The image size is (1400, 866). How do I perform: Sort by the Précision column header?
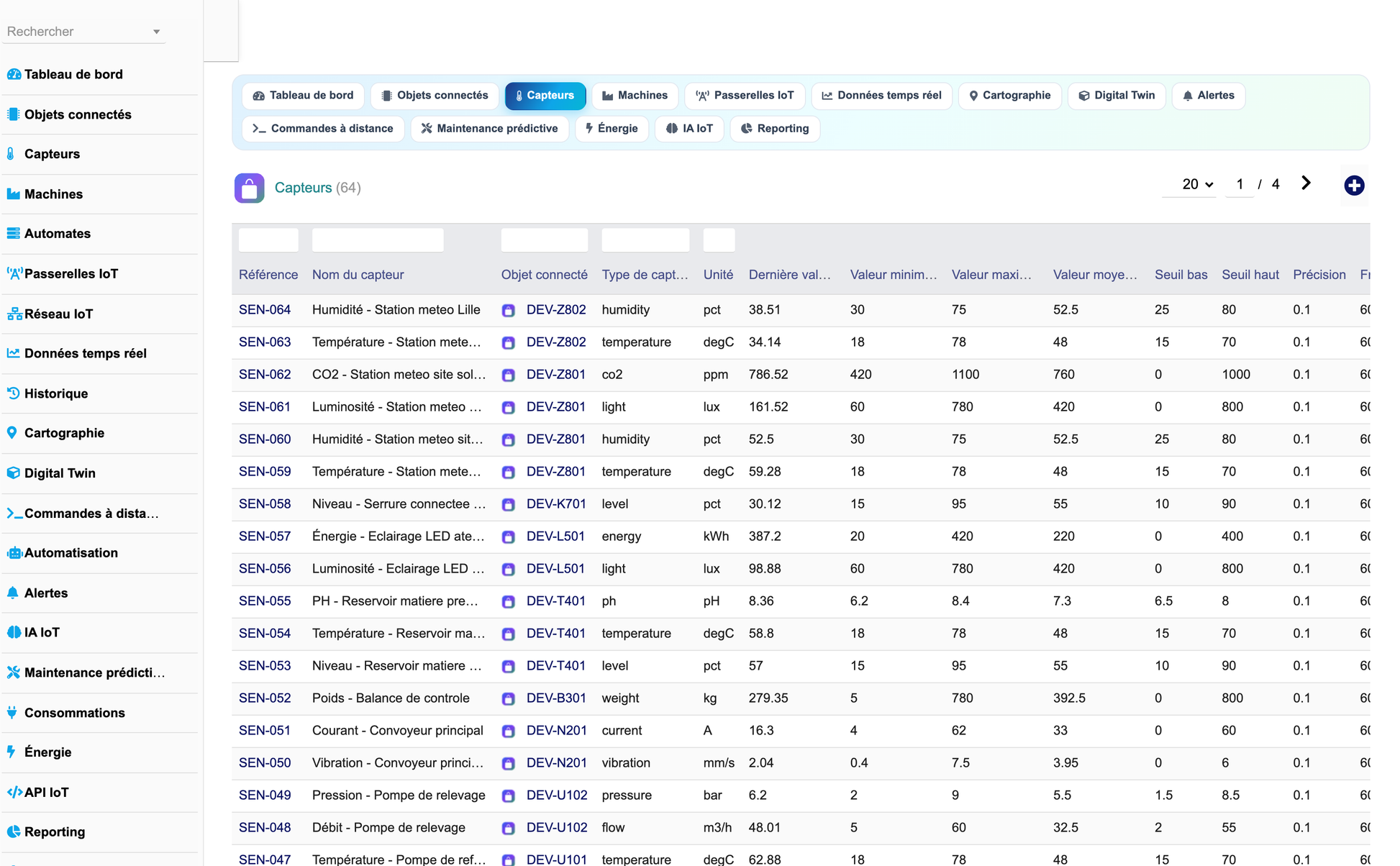point(1319,275)
